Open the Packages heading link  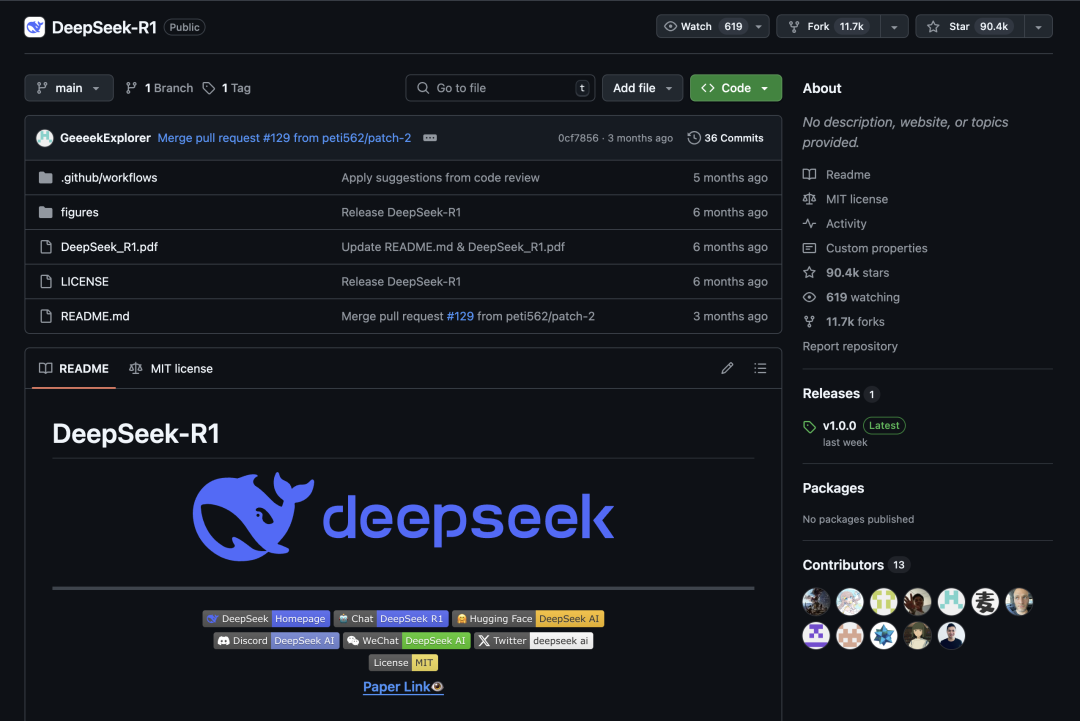(833, 488)
